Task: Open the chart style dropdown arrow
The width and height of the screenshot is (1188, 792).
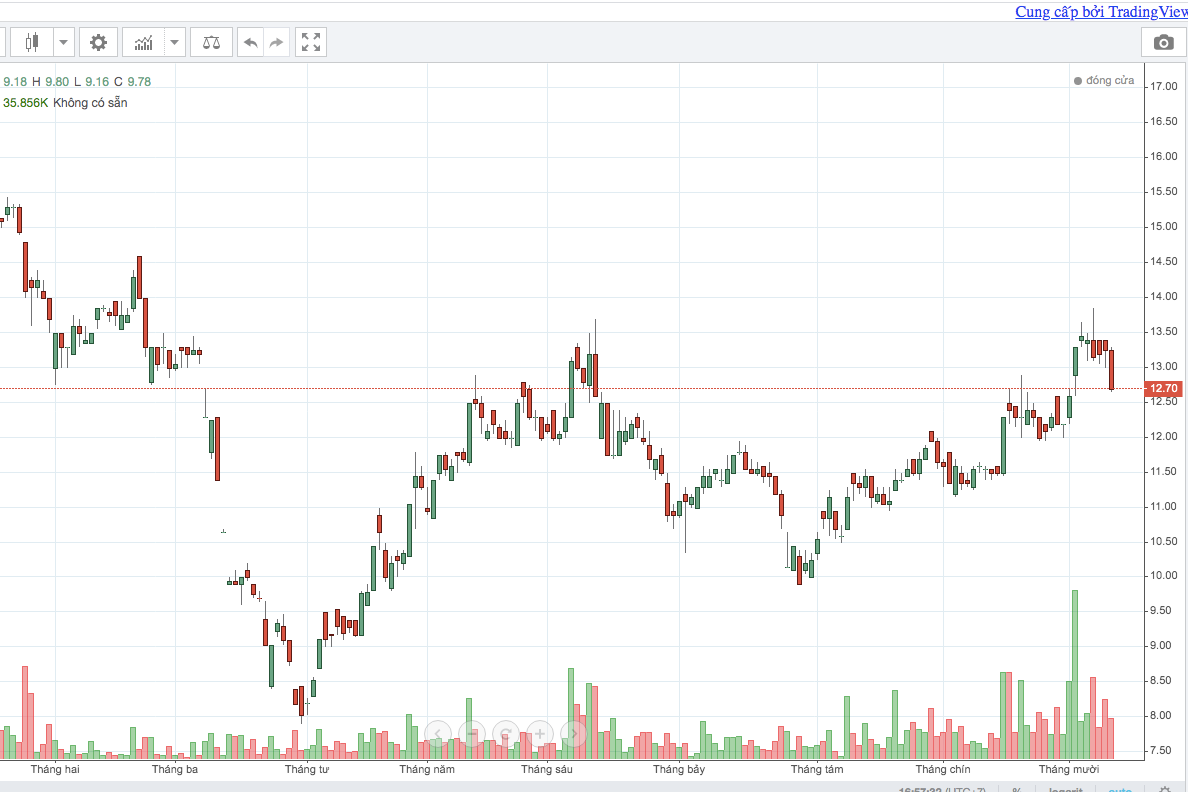Action: point(64,42)
